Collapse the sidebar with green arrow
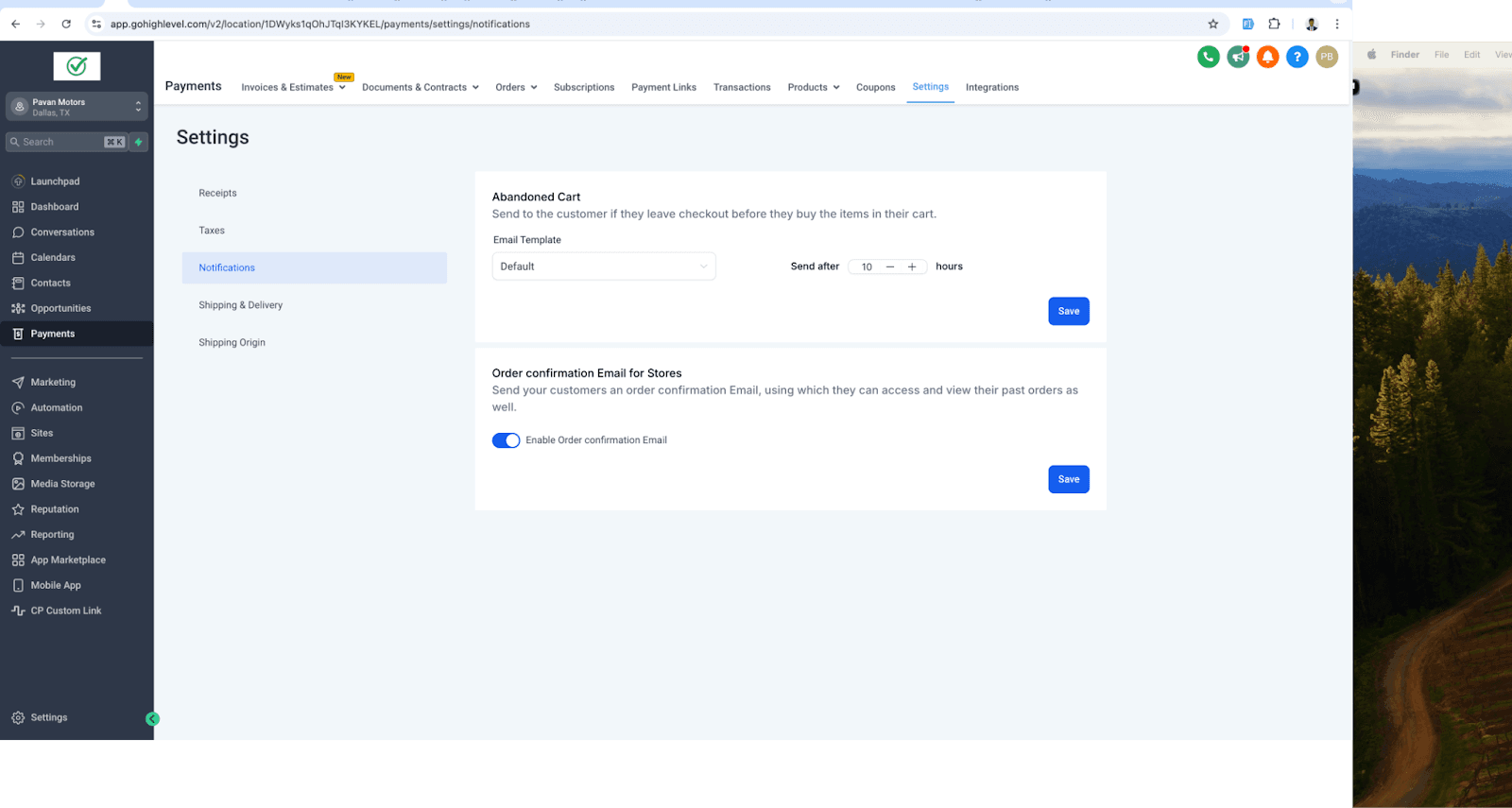Screen dimensions: 1512x808 (152, 719)
